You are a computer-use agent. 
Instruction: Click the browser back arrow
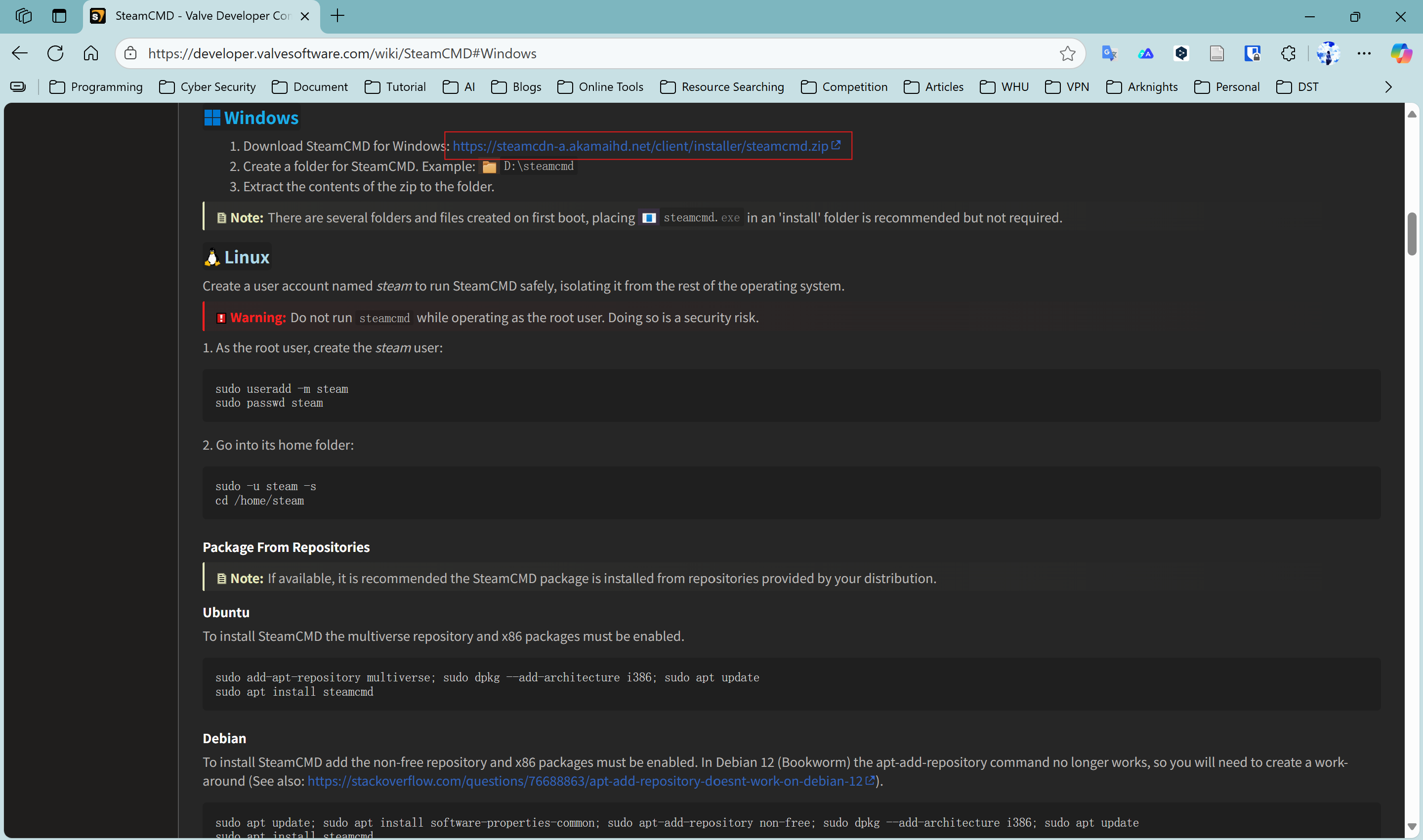20,53
